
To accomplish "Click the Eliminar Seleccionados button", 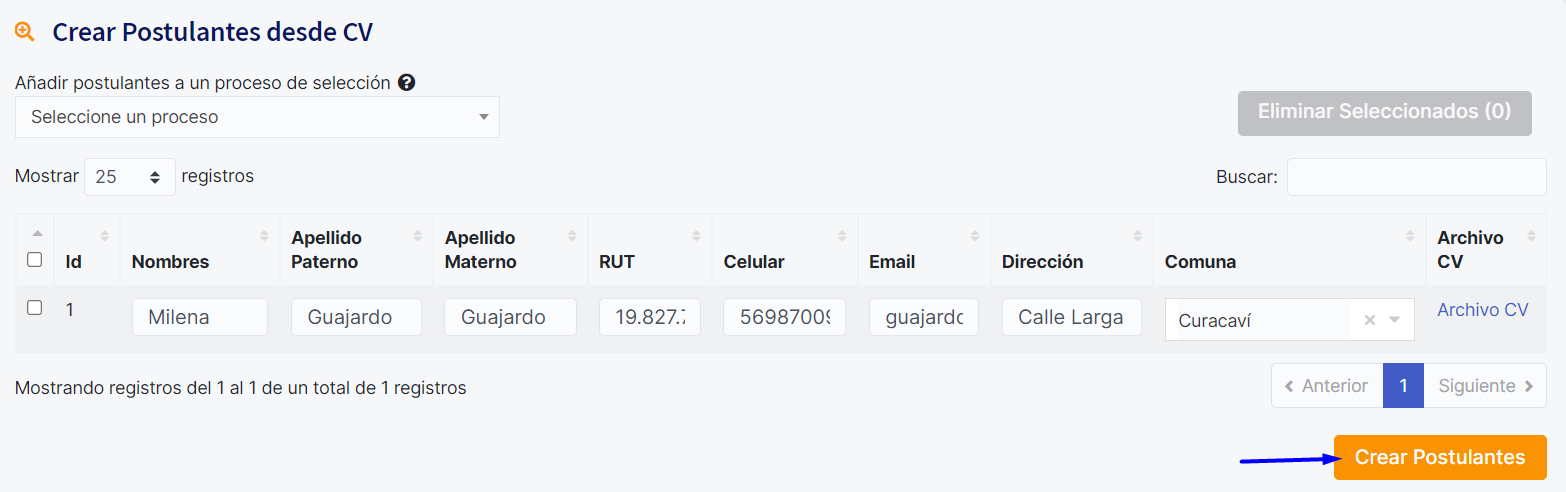I will [x=1384, y=112].
